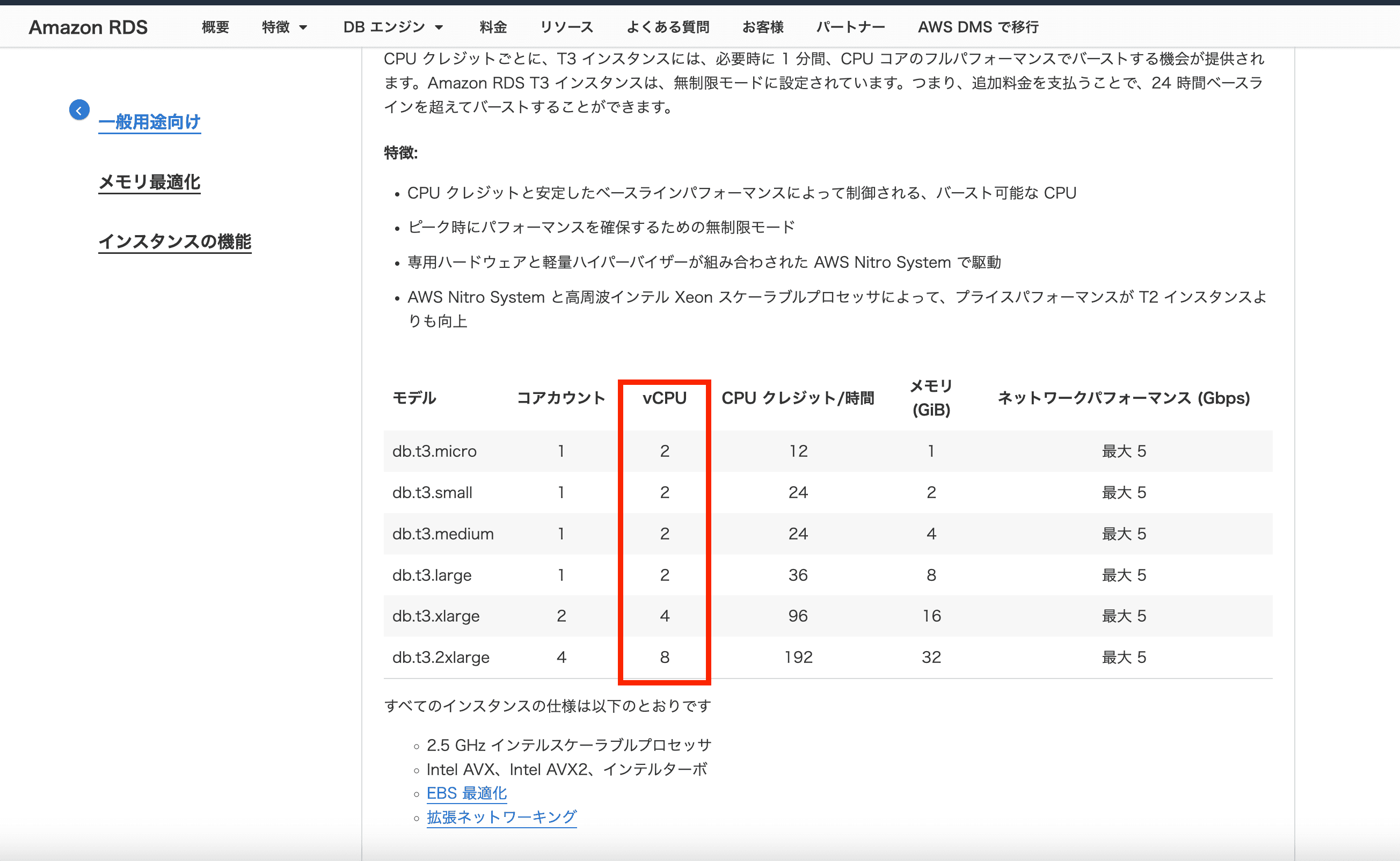Click the ピーク時にパフォーマンス bullet about 無制限モード
Screen dimensions: 1400x861
601,227
